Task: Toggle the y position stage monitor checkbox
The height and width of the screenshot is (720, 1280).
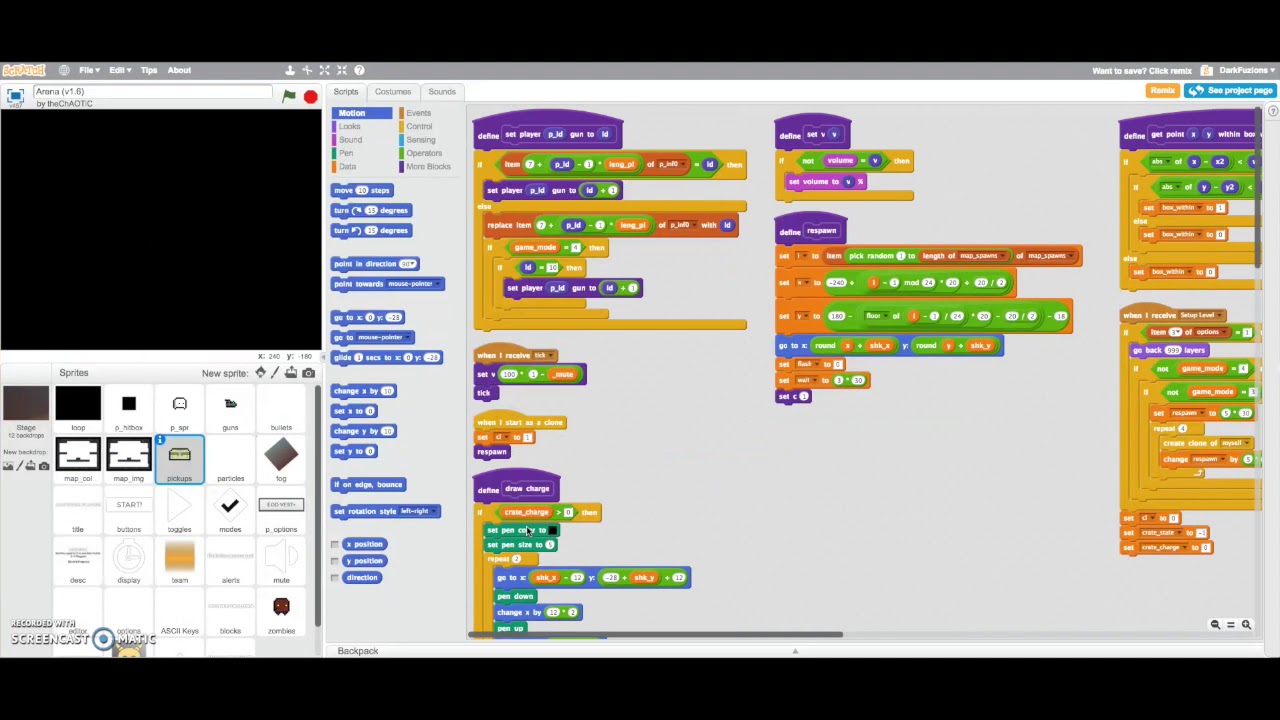Action: point(334,561)
